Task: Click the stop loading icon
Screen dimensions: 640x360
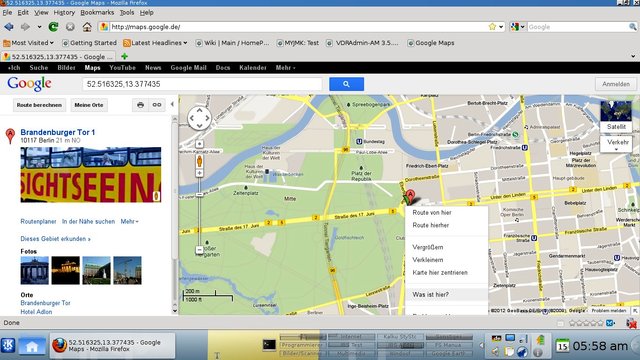Action: 70,27
